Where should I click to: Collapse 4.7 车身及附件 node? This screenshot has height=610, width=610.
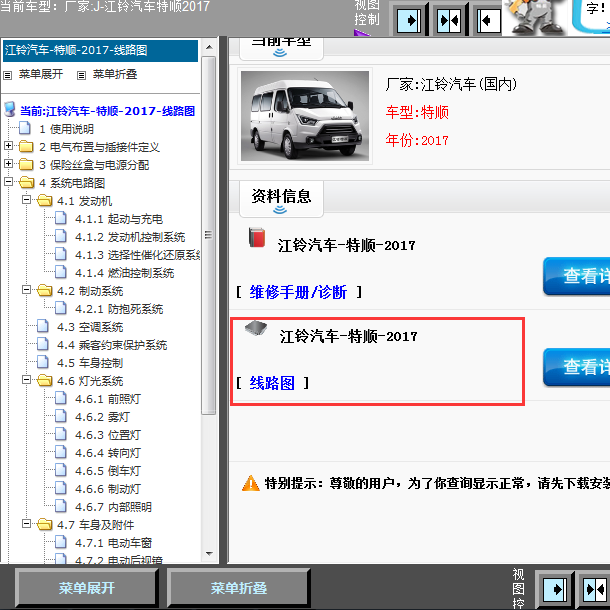click(x=26, y=524)
